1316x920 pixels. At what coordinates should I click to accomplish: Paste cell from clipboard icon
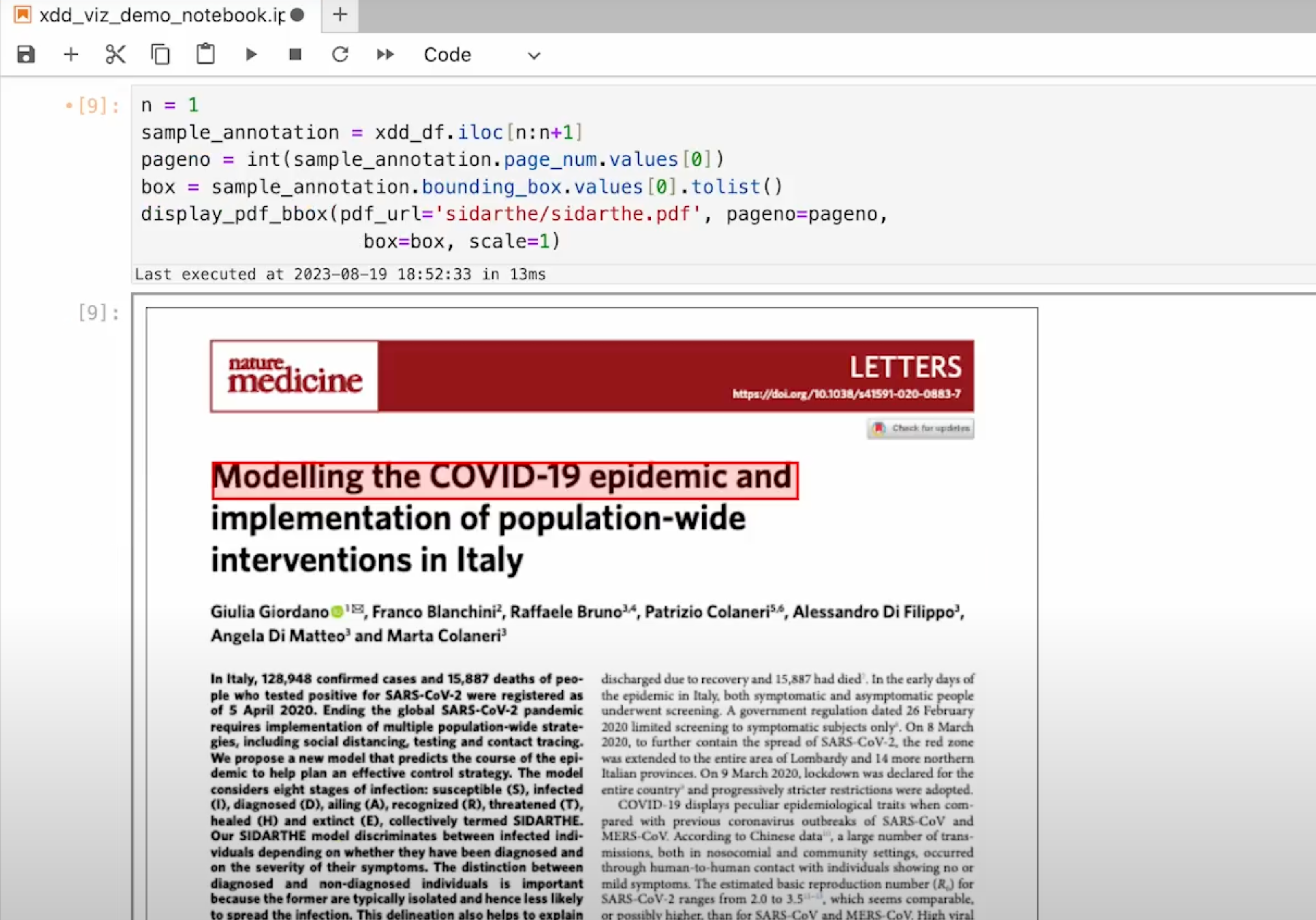(205, 55)
